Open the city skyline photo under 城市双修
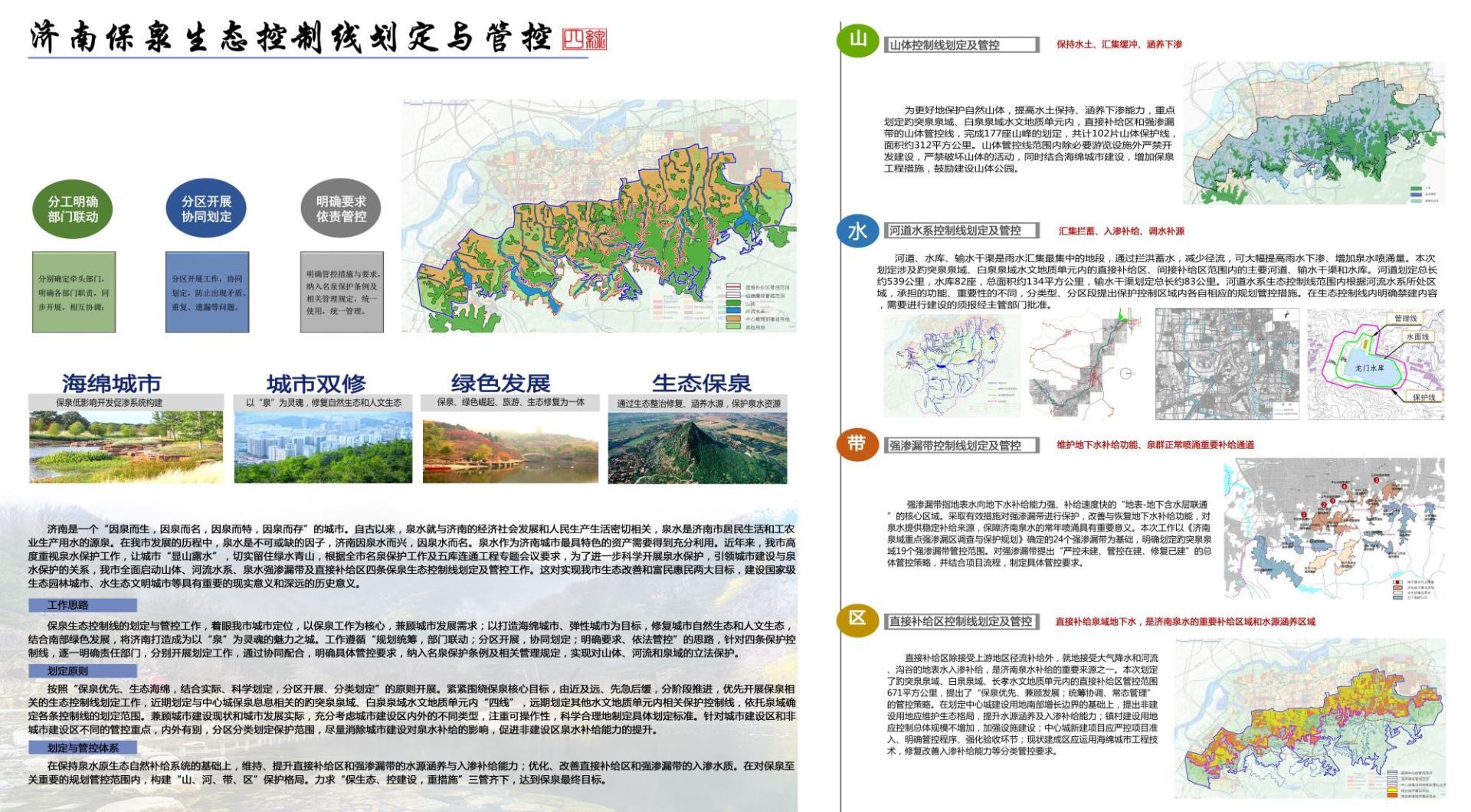Viewport: 1471px width, 812px height. click(x=323, y=447)
